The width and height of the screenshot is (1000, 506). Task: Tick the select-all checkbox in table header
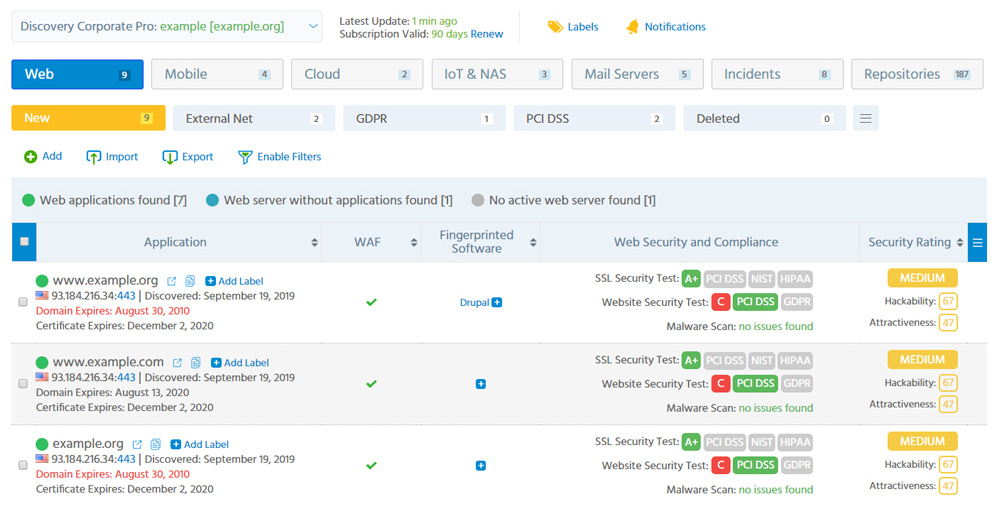(24, 242)
